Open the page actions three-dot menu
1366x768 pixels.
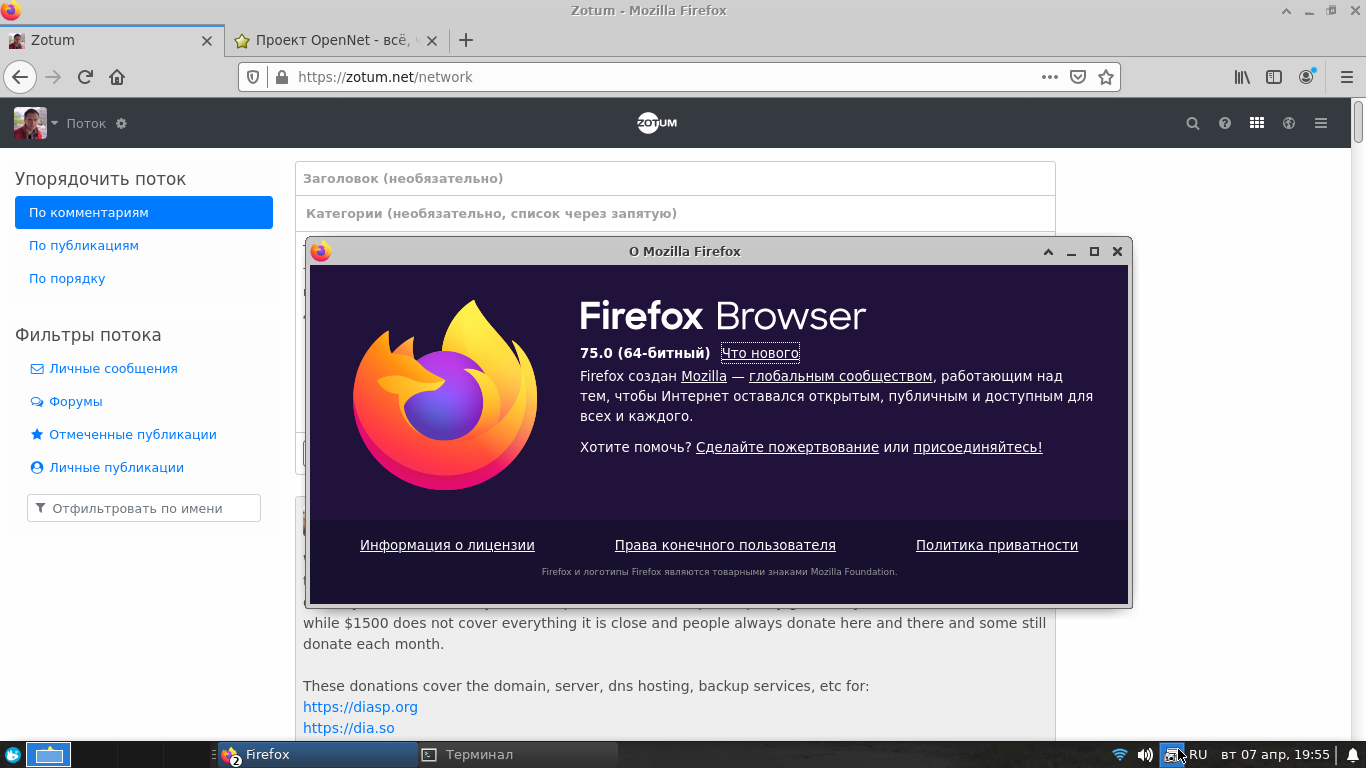coord(1049,77)
